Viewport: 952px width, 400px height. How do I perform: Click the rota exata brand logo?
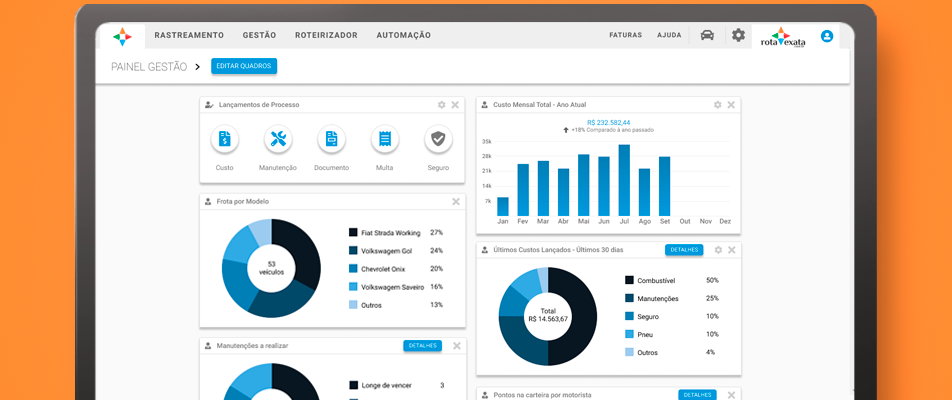(783, 37)
